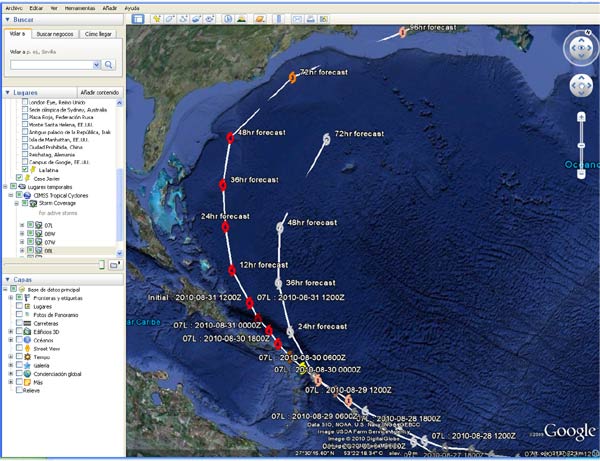Expand the 07L storm tree node

(x=22, y=225)
